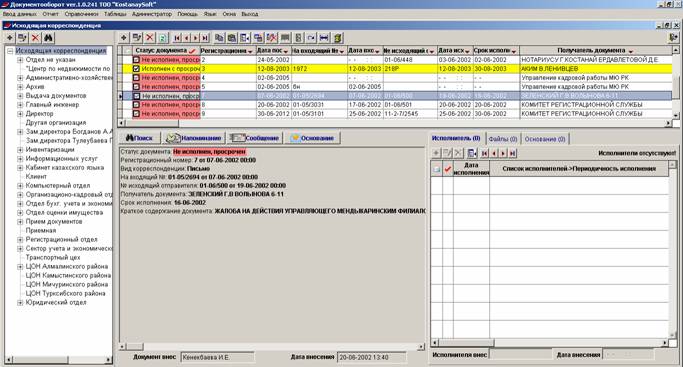Open search with the binoculars icon above the tree

pyautogui.click(x=48, y=38)
